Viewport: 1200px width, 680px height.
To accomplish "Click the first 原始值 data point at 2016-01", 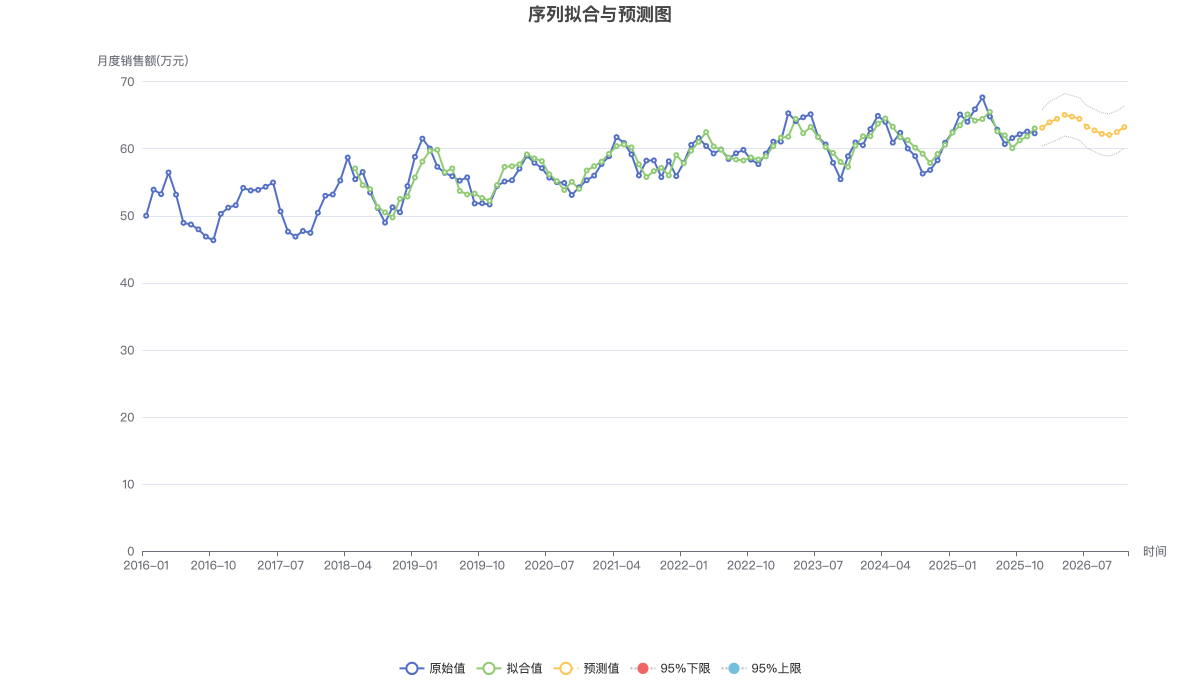I will [x=146, y=215].
